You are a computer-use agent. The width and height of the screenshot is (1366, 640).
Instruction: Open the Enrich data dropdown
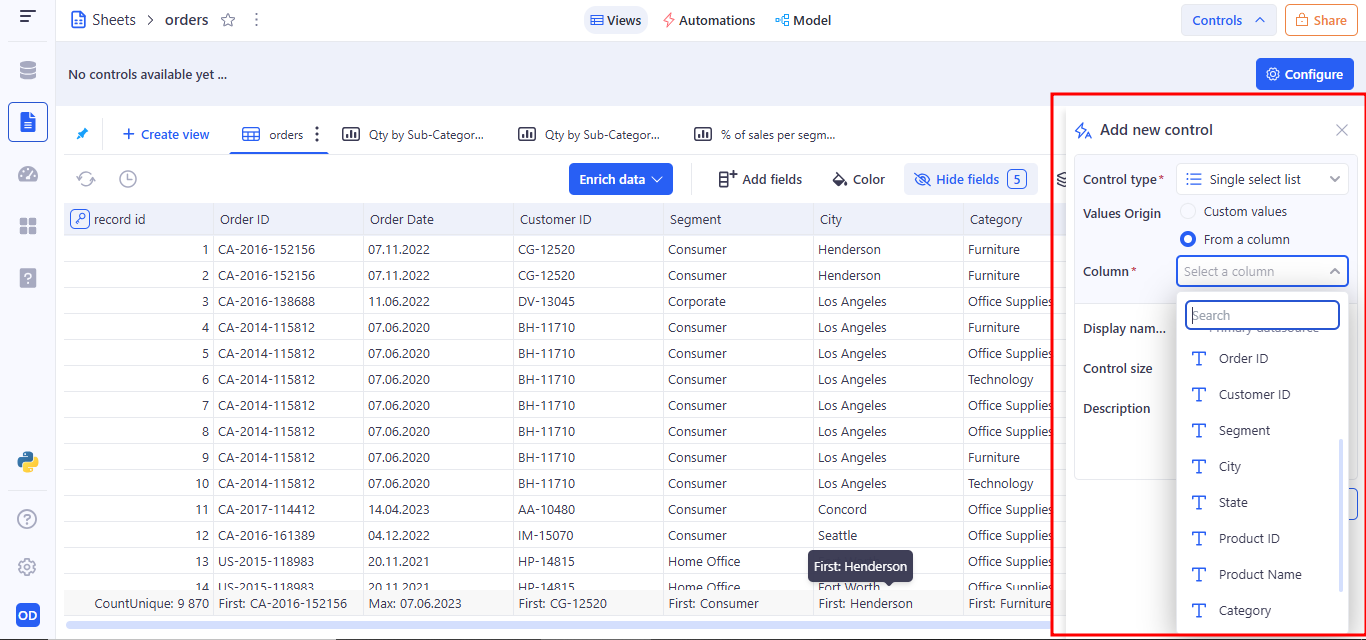pyautogui.click(x=620, y=179)
